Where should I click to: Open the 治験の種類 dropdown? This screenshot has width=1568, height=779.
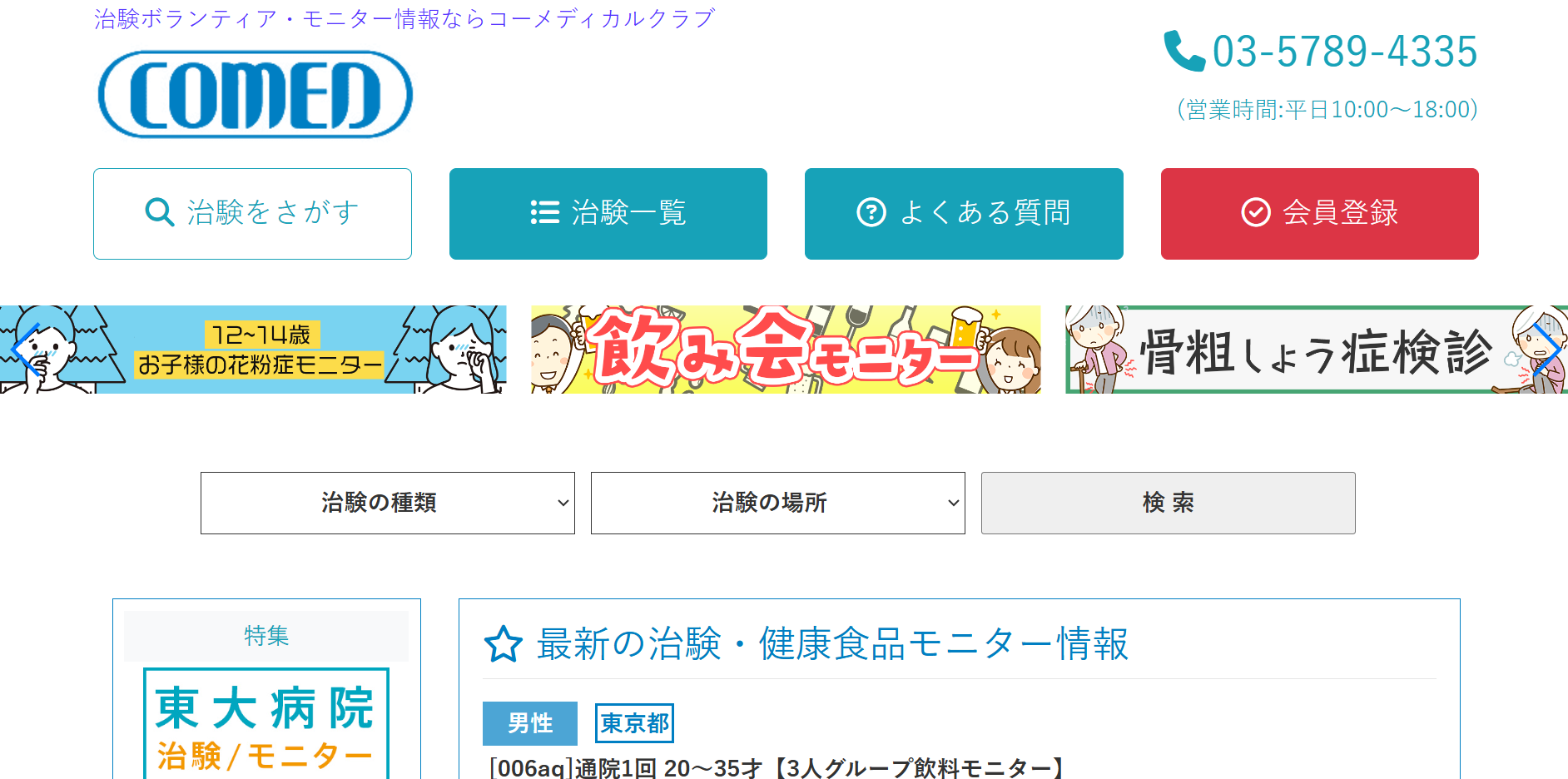click(x=388, y=503)
